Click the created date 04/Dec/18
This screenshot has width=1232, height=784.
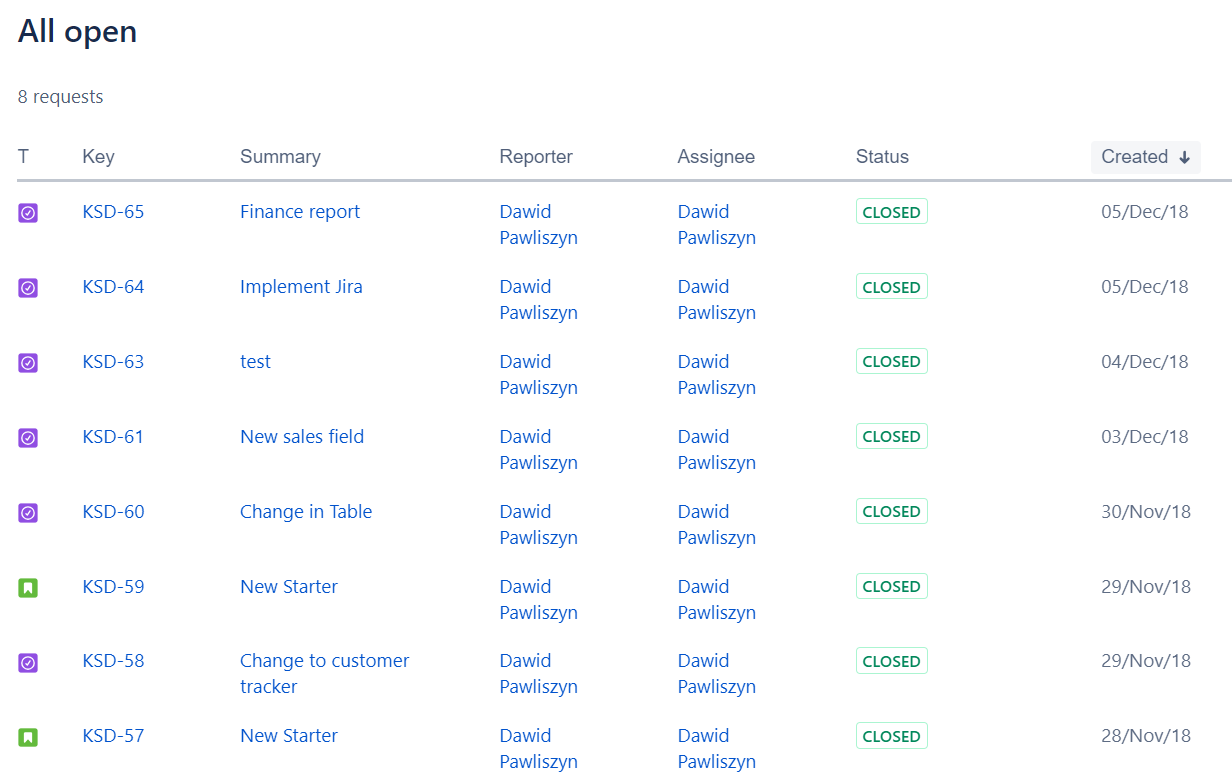pyautogui.click(x=1145, y=362)
